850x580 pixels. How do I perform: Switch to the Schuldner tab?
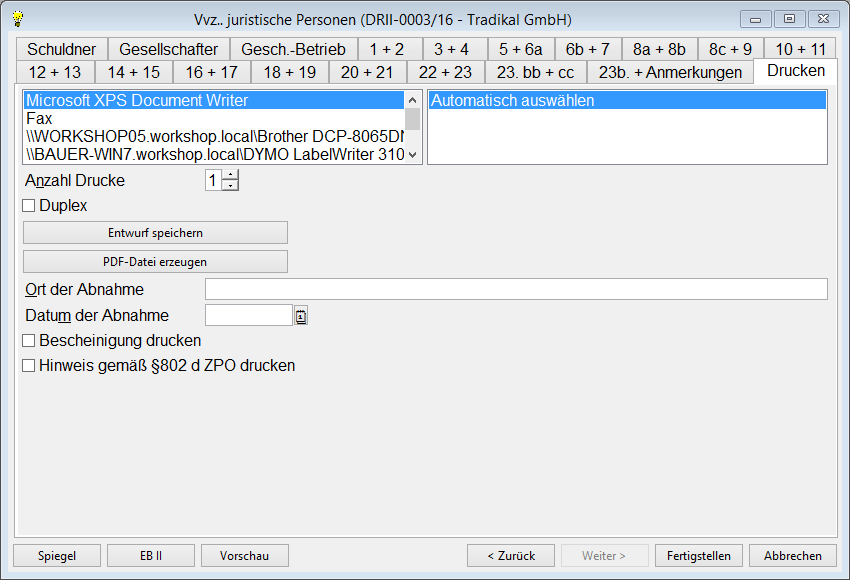[x=62, y=49]
